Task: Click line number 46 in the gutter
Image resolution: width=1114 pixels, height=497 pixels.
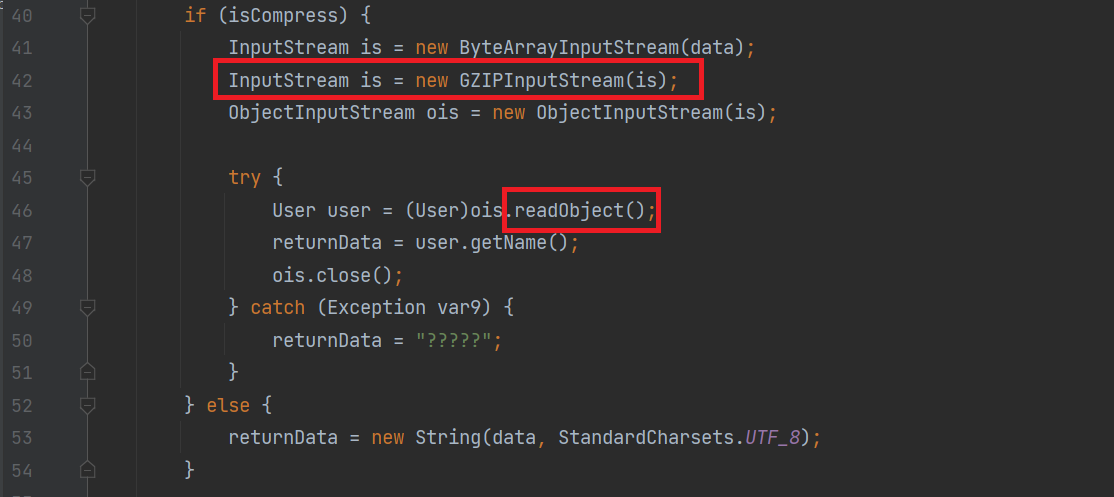Action: pyautogui.click(x=20, y=211)
